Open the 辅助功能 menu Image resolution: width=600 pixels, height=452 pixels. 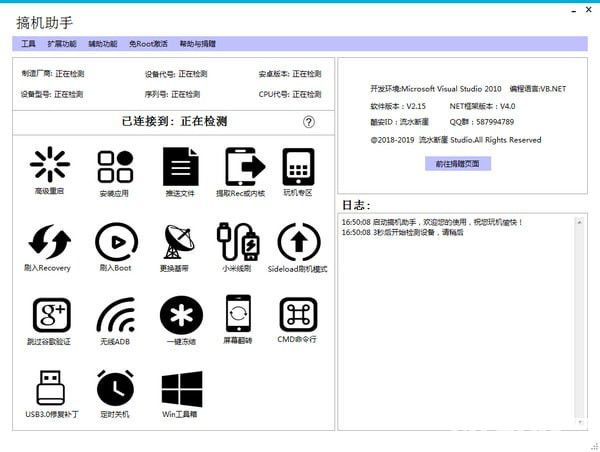coord(103,44)
